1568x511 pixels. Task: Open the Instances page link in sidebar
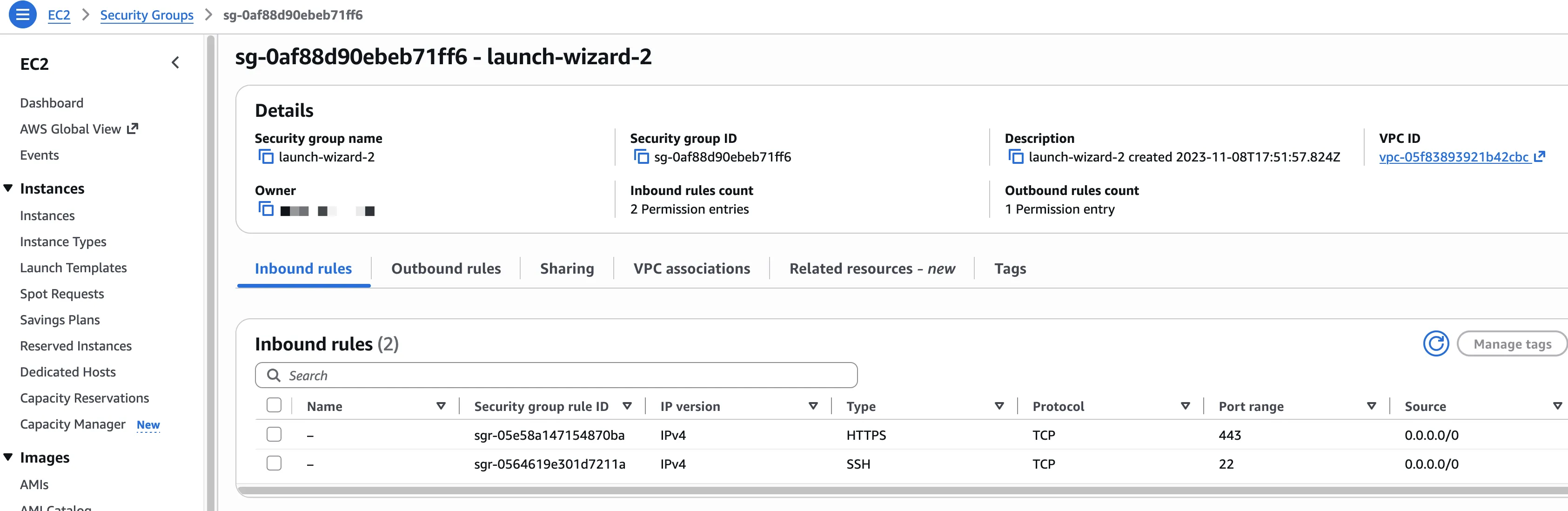pyautogui.click(x=47, y=215)
